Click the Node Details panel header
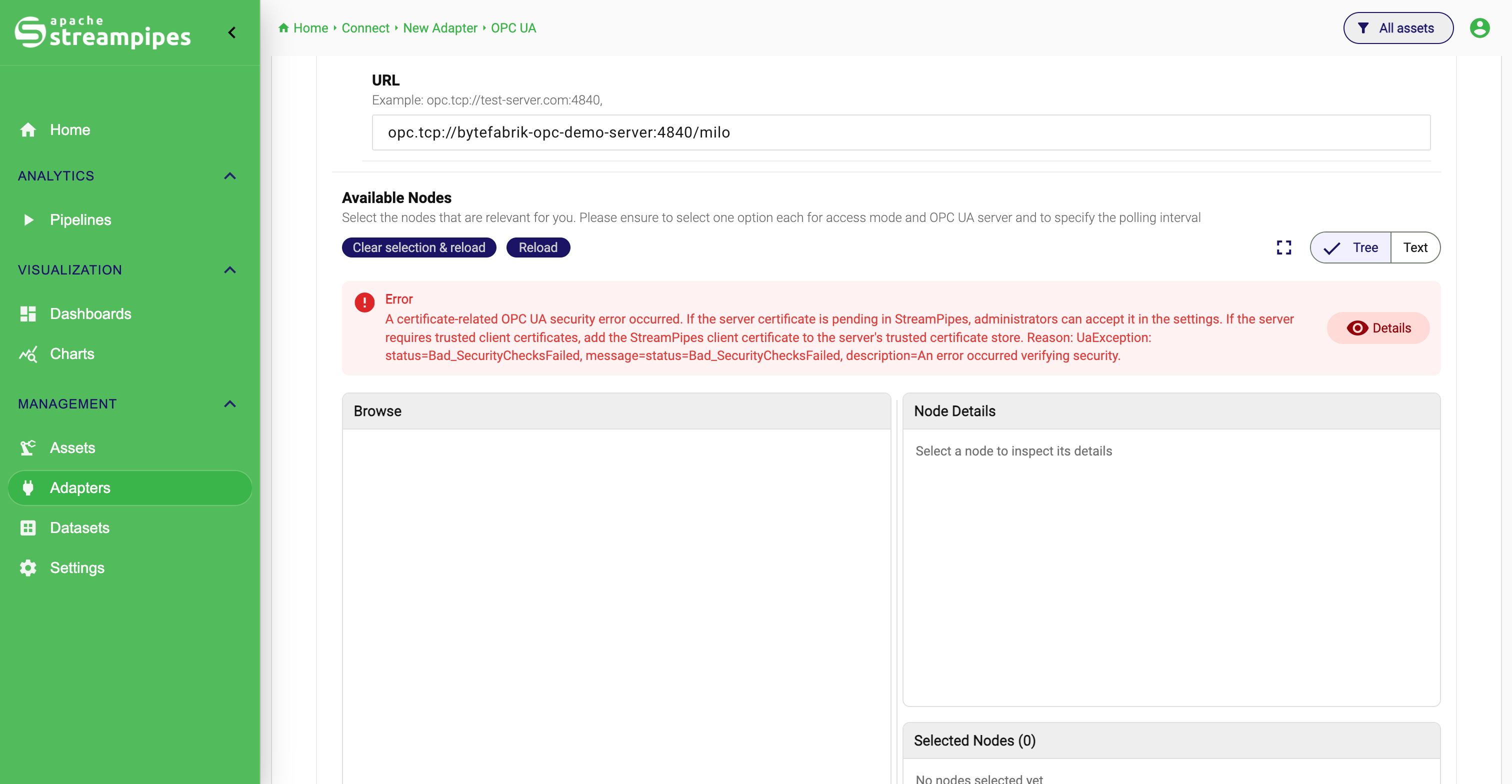 [1171, 411]
